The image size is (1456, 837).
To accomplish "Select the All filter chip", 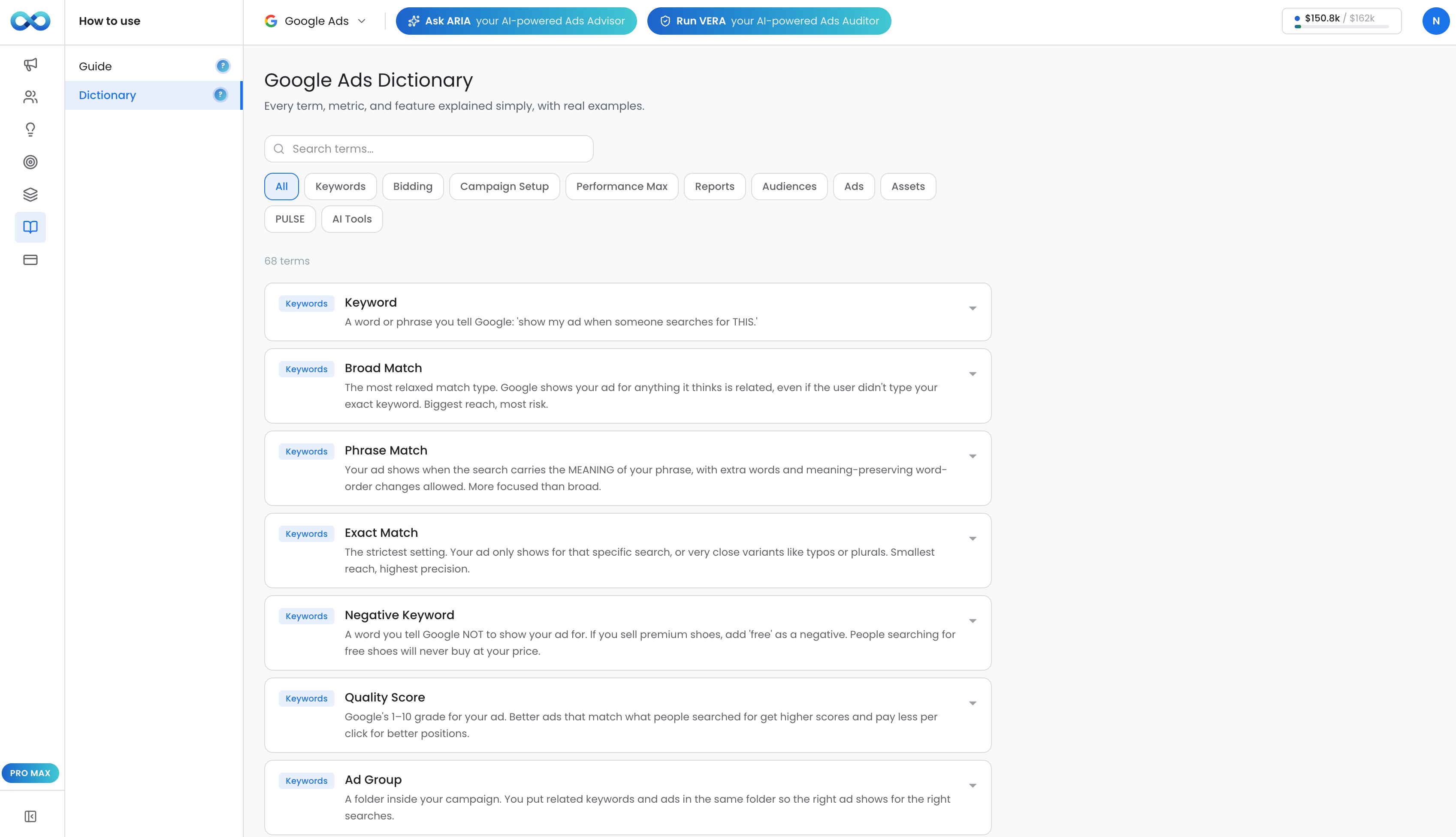I will click(281, 186).
